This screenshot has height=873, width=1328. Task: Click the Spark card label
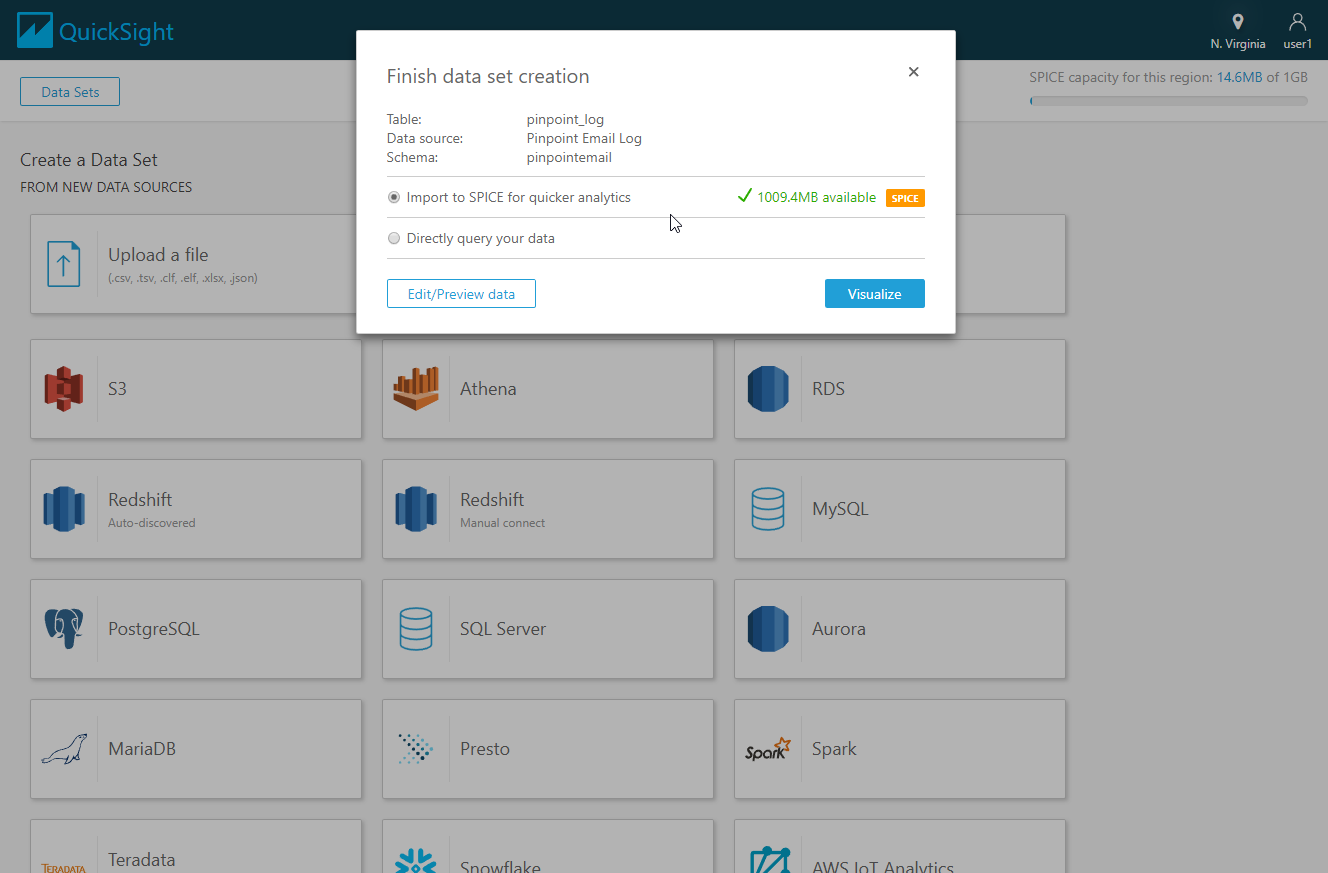click(x=834, y=749)
